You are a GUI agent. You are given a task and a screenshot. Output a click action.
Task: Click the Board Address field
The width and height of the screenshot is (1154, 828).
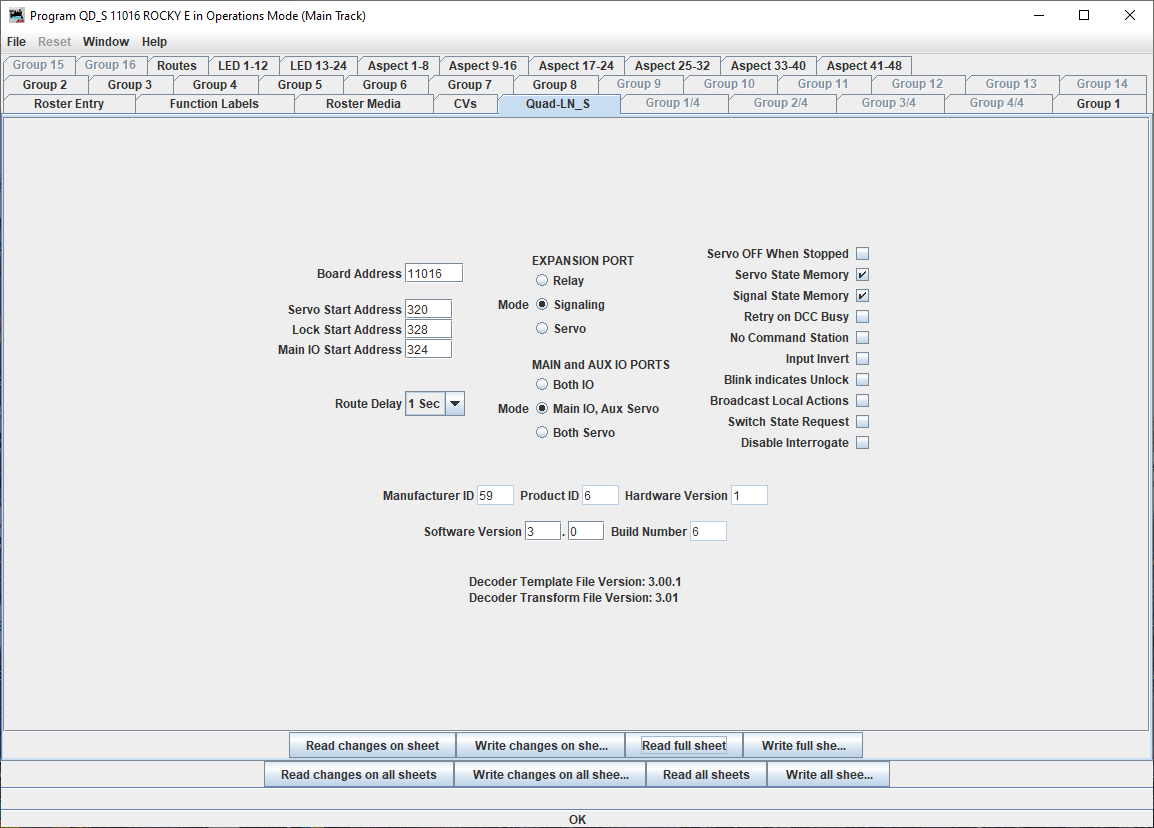[433, 274]
